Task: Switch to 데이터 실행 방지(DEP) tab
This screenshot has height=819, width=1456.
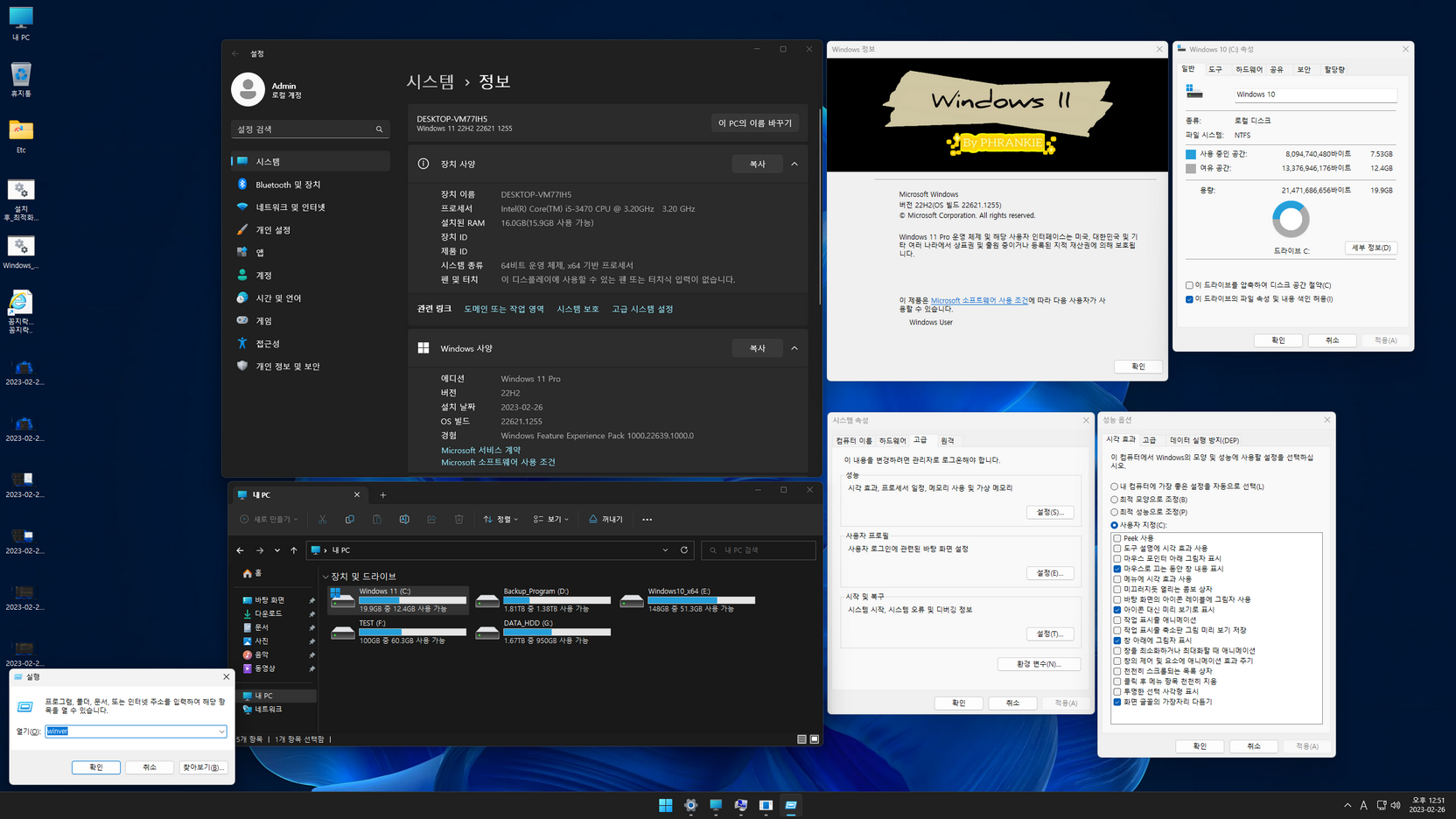Action: (x=1204, y=441)
